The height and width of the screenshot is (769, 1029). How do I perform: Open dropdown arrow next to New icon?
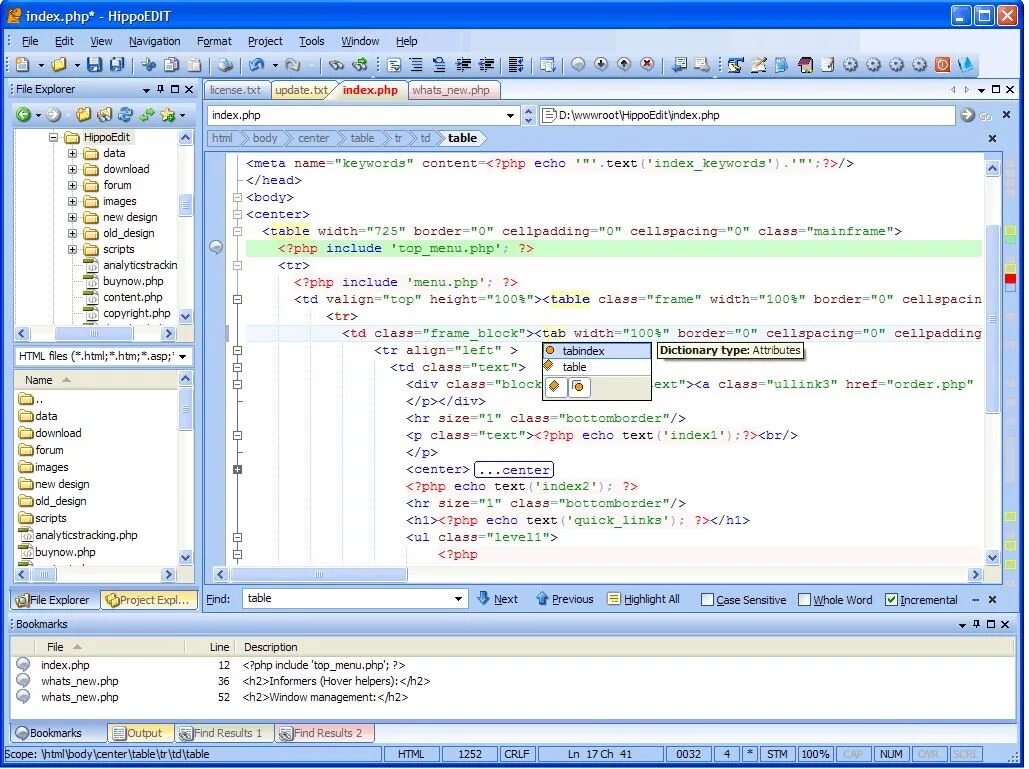click(41, 65)
